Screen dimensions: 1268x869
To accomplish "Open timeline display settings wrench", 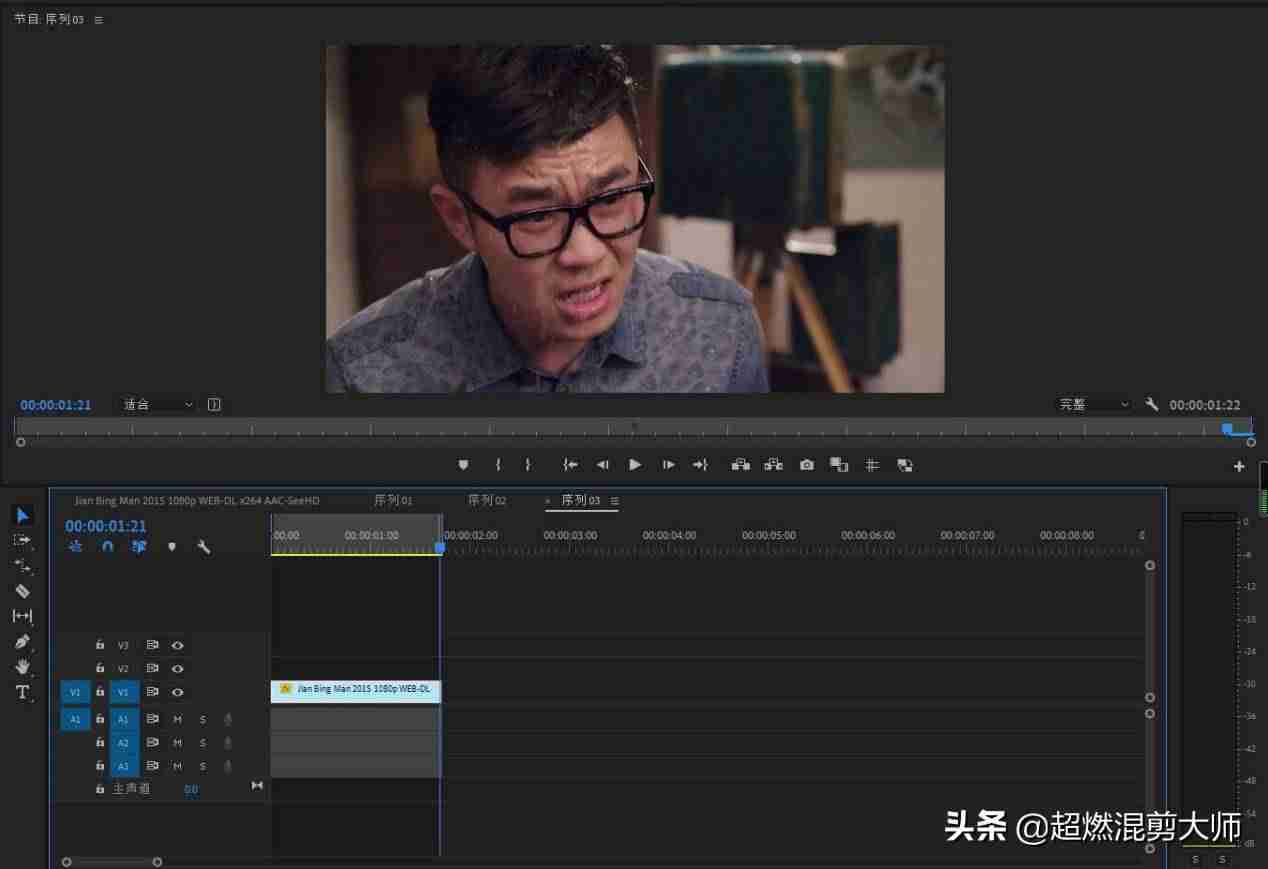I will (x=204, y=547).
